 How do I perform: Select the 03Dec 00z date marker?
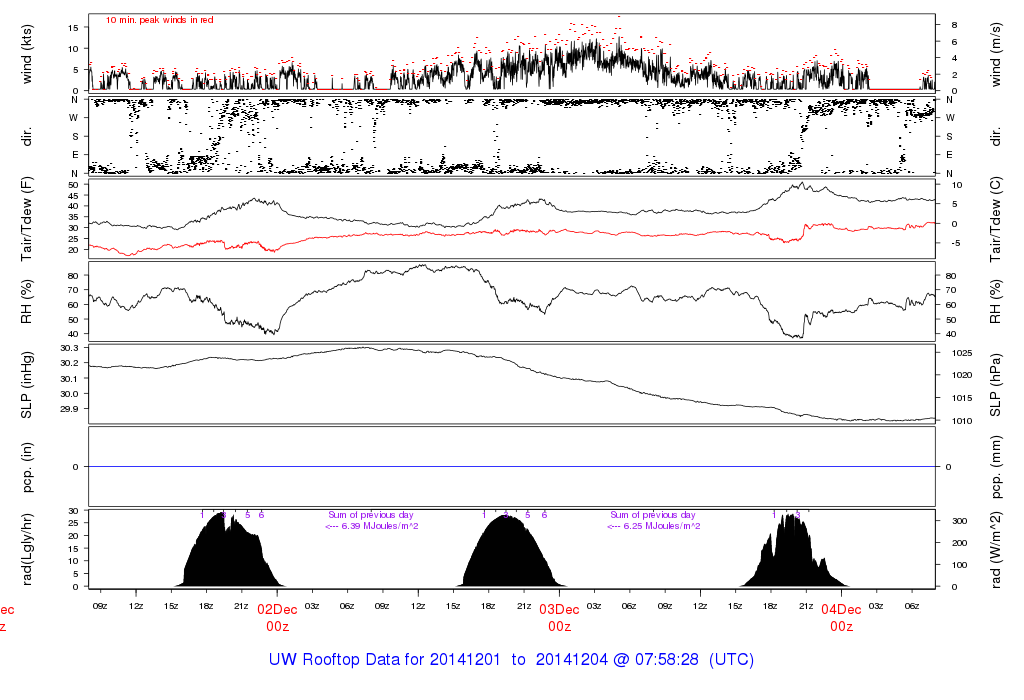559,617
